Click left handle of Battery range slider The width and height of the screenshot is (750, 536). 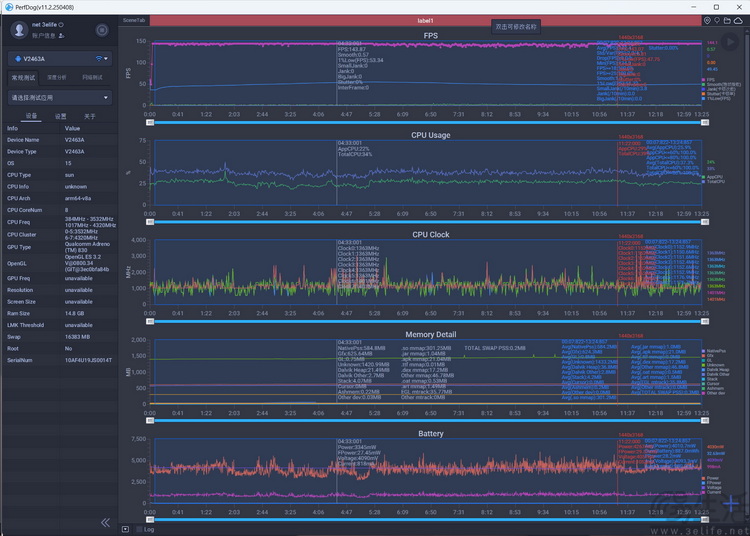tap(150, 520)
